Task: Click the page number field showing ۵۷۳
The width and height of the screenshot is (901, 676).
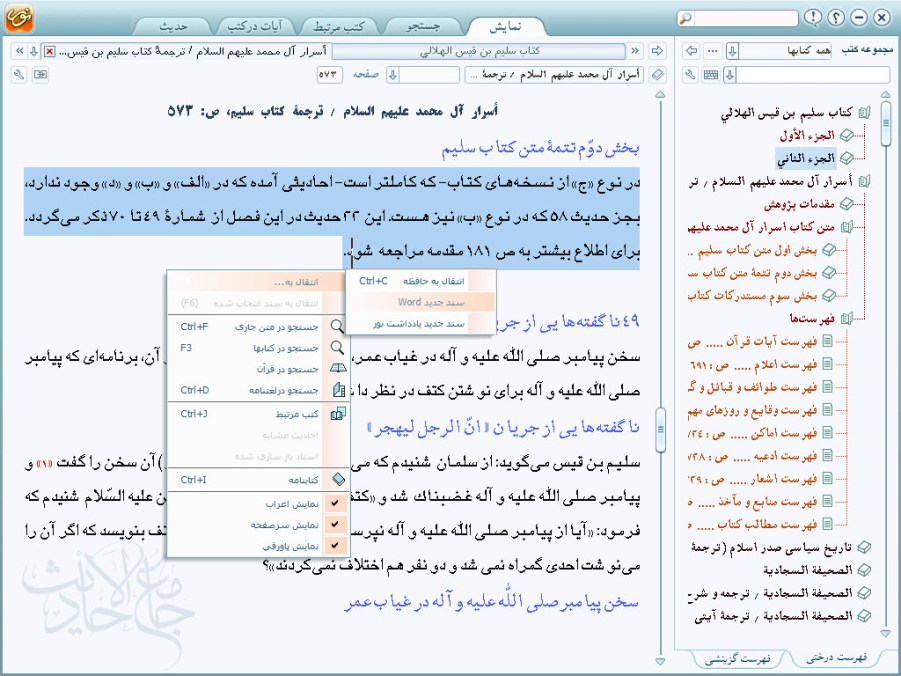Action: 330,75
